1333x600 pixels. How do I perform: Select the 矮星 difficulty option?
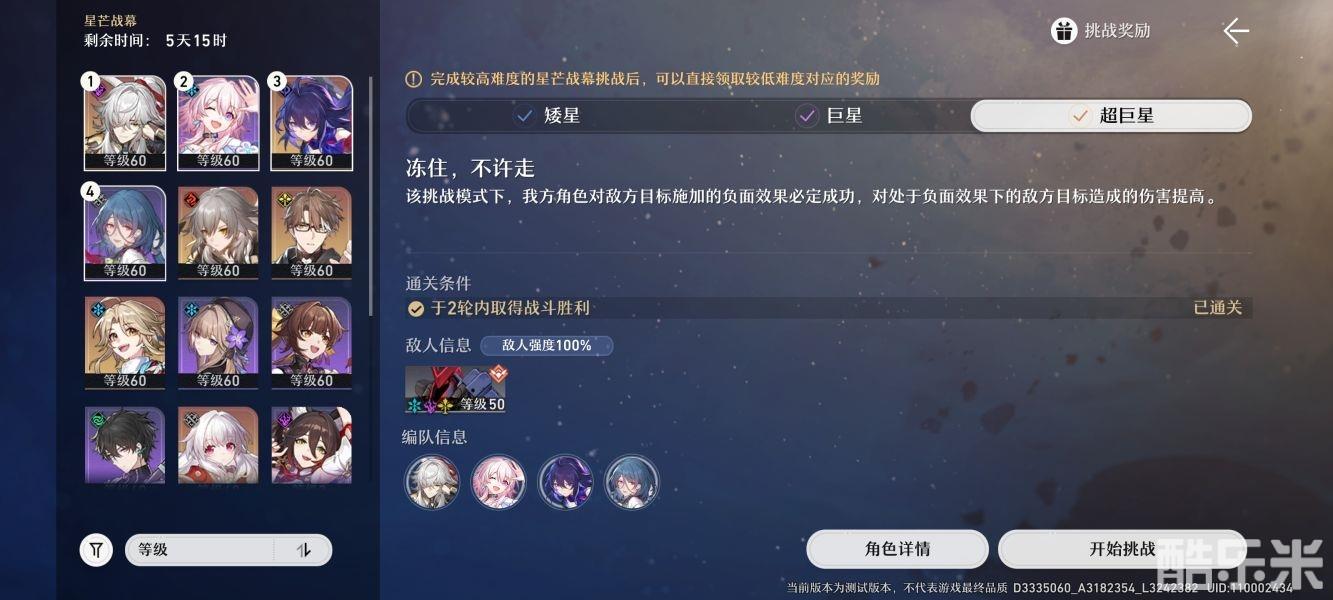point(547,116)
